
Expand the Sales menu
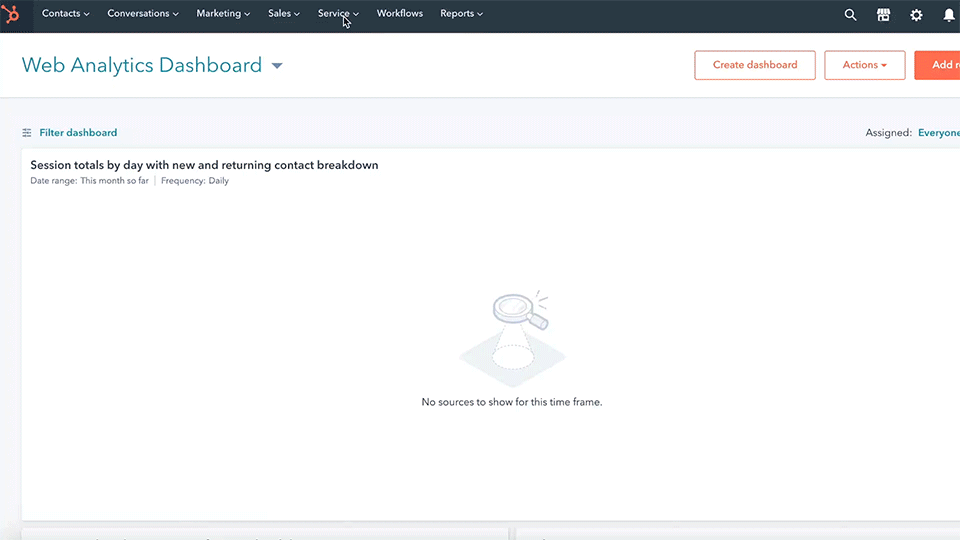(x=283, y=13)
